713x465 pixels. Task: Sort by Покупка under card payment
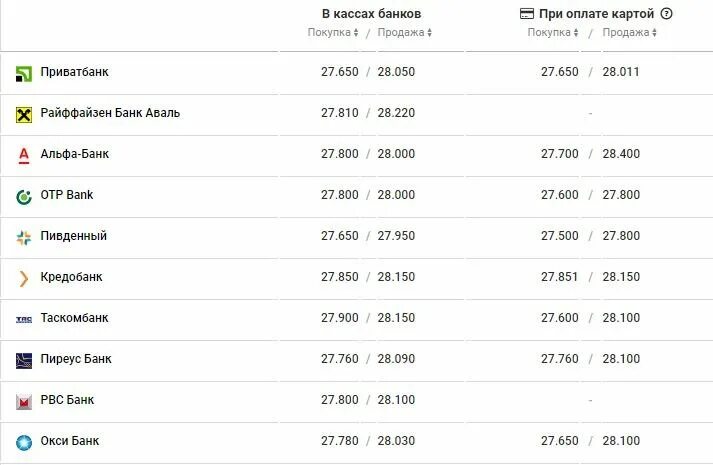click(553, 32)
